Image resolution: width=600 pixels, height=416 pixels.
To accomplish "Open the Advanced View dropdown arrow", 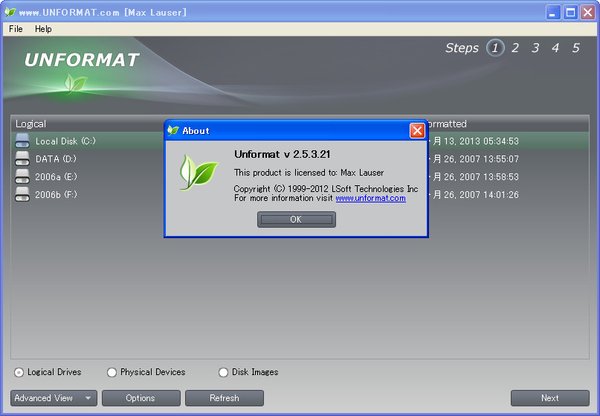I will pyautogui.click(x=88, y=398).
